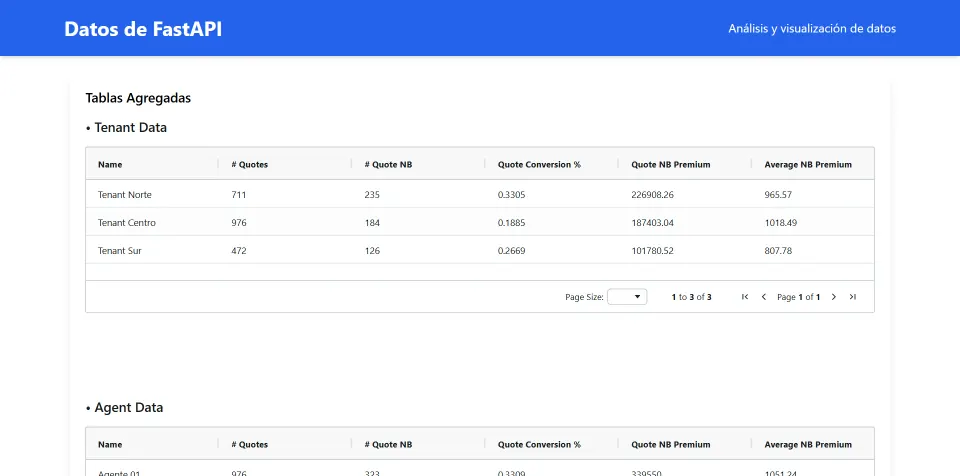The height and width of the screenshot is (476, 960).
Task: Click the 0.1885 conversion cell
Action: click(x=511, y=223)
